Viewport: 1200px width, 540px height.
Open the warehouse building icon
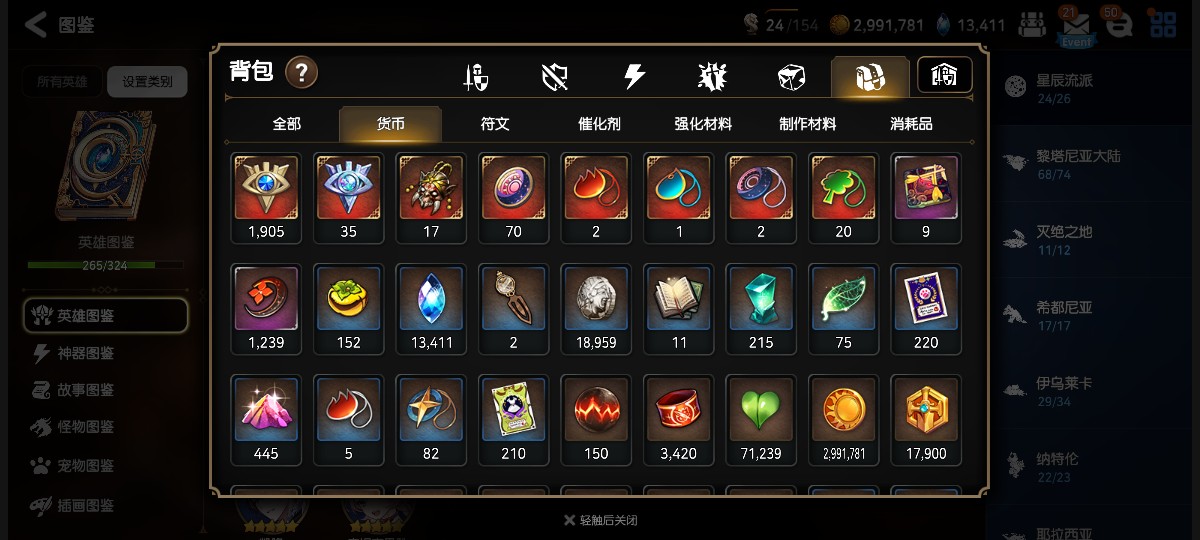coord(944,75)
